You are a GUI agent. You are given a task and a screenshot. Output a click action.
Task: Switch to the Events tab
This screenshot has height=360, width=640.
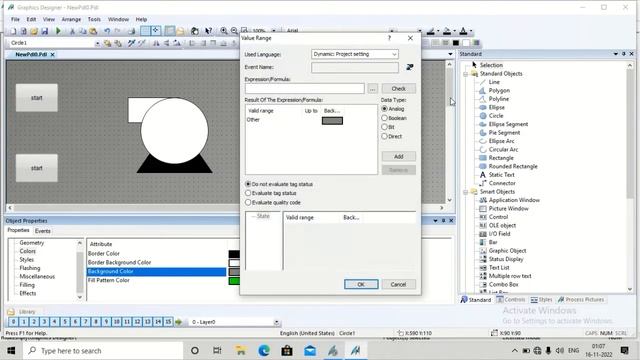coord(42,231)
